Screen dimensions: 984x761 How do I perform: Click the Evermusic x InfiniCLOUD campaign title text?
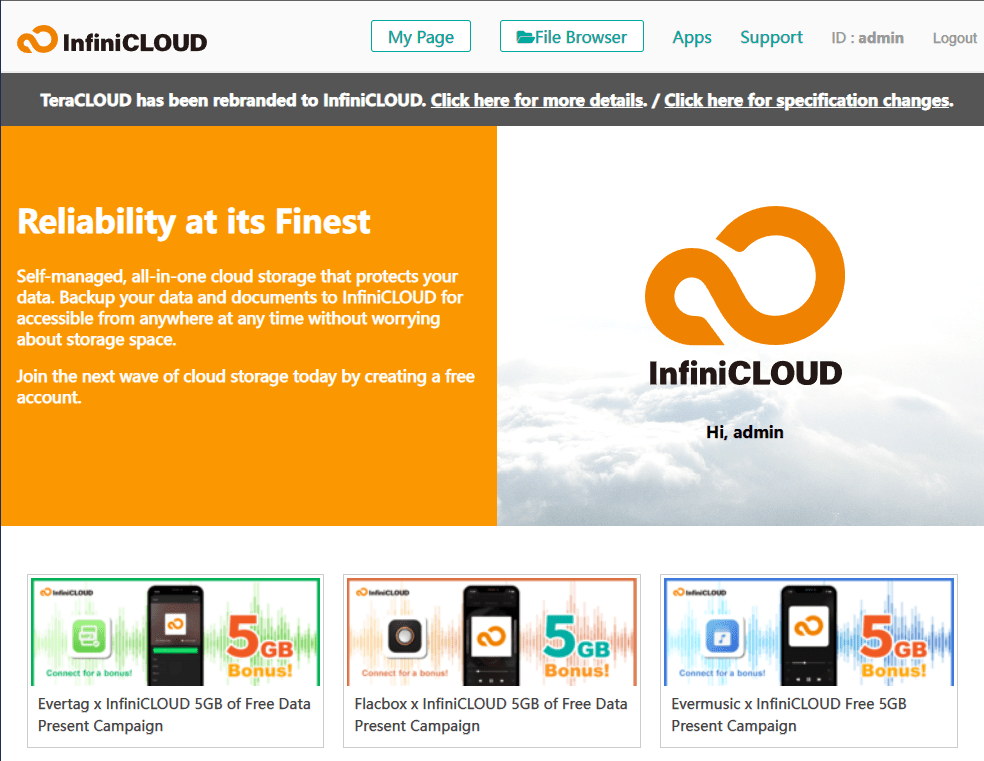point(788,714)
